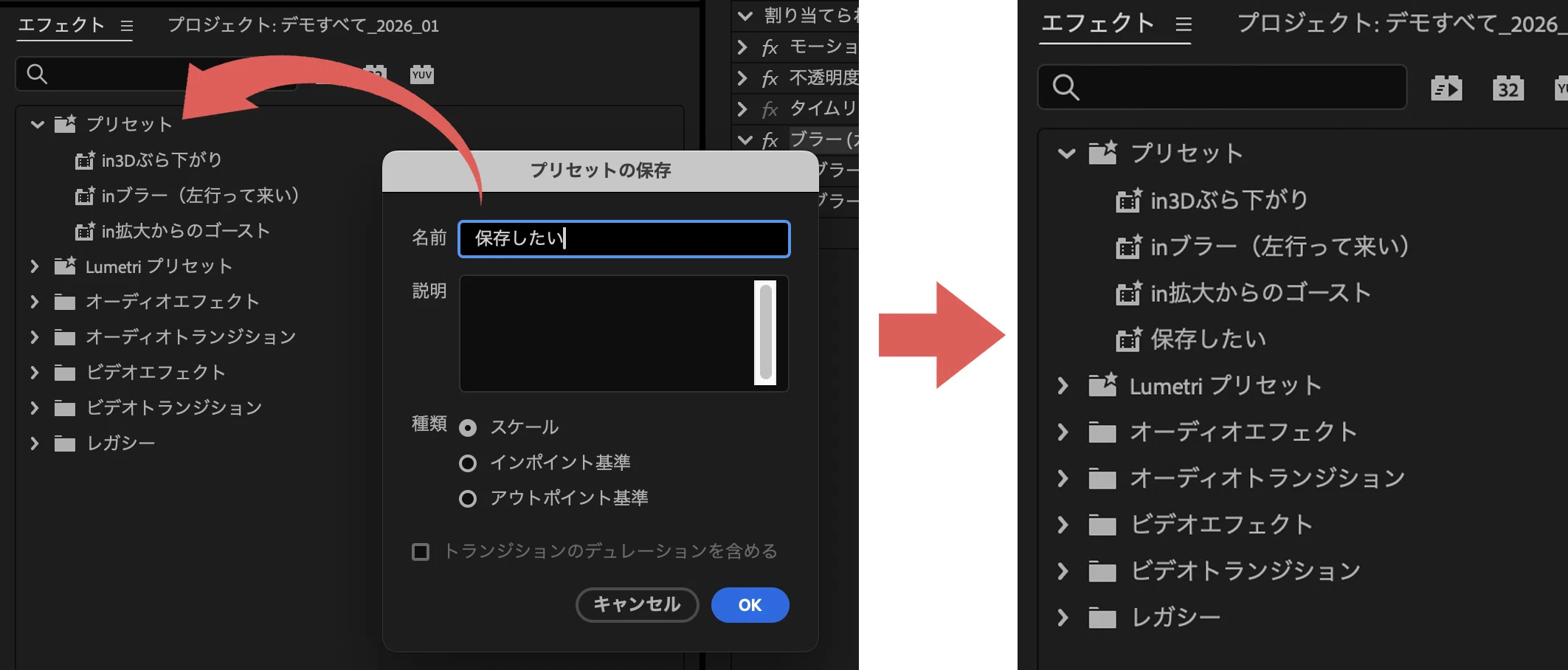Click オーディオエフェクト folder icon on left
Viewport: 1568px width, 670px height.
[x=65, y=302]
